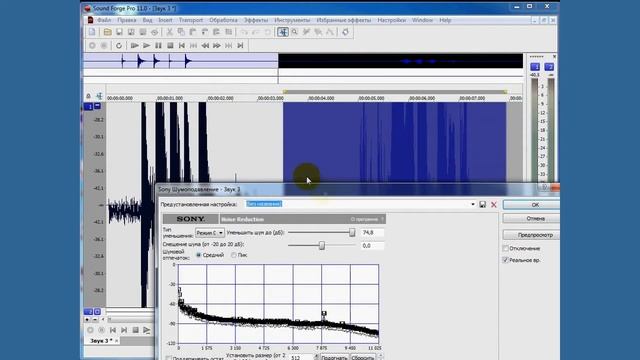This screenshot has width=640, height=360.
Task: Click the noise bias slider handle
Action: (322, 245)
